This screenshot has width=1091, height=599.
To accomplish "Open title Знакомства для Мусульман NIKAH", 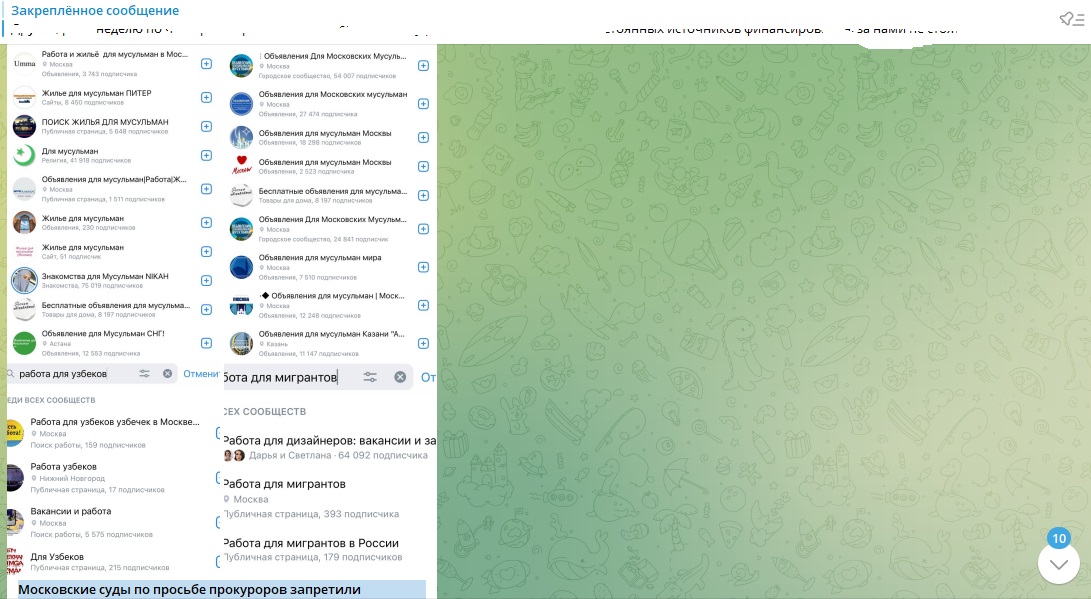I will (105, 276).
